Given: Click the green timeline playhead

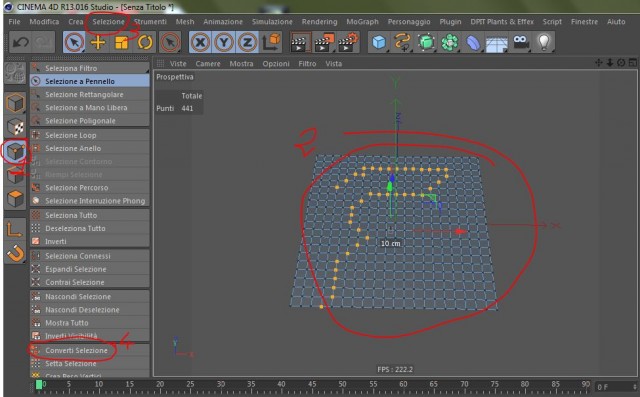Looking at the screenshot, I should [x=39, y=384].
